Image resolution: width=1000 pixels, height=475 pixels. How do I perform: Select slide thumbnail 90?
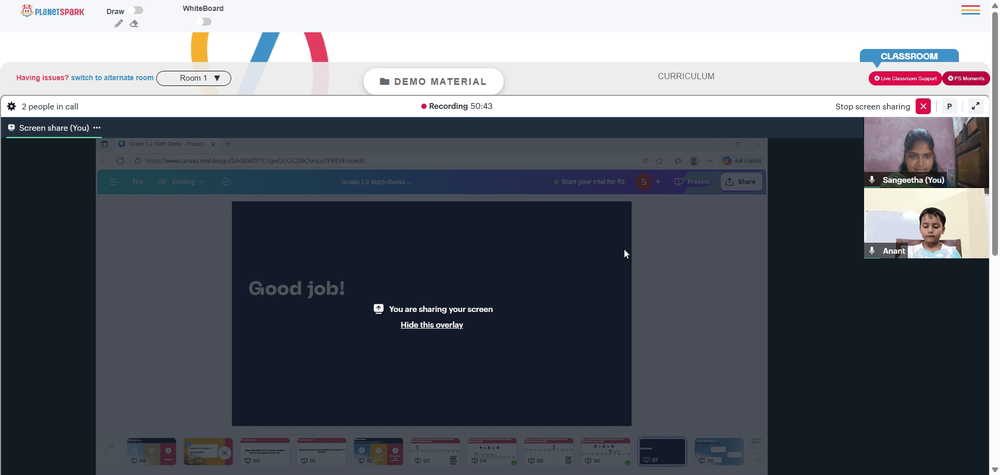(265, 451)
